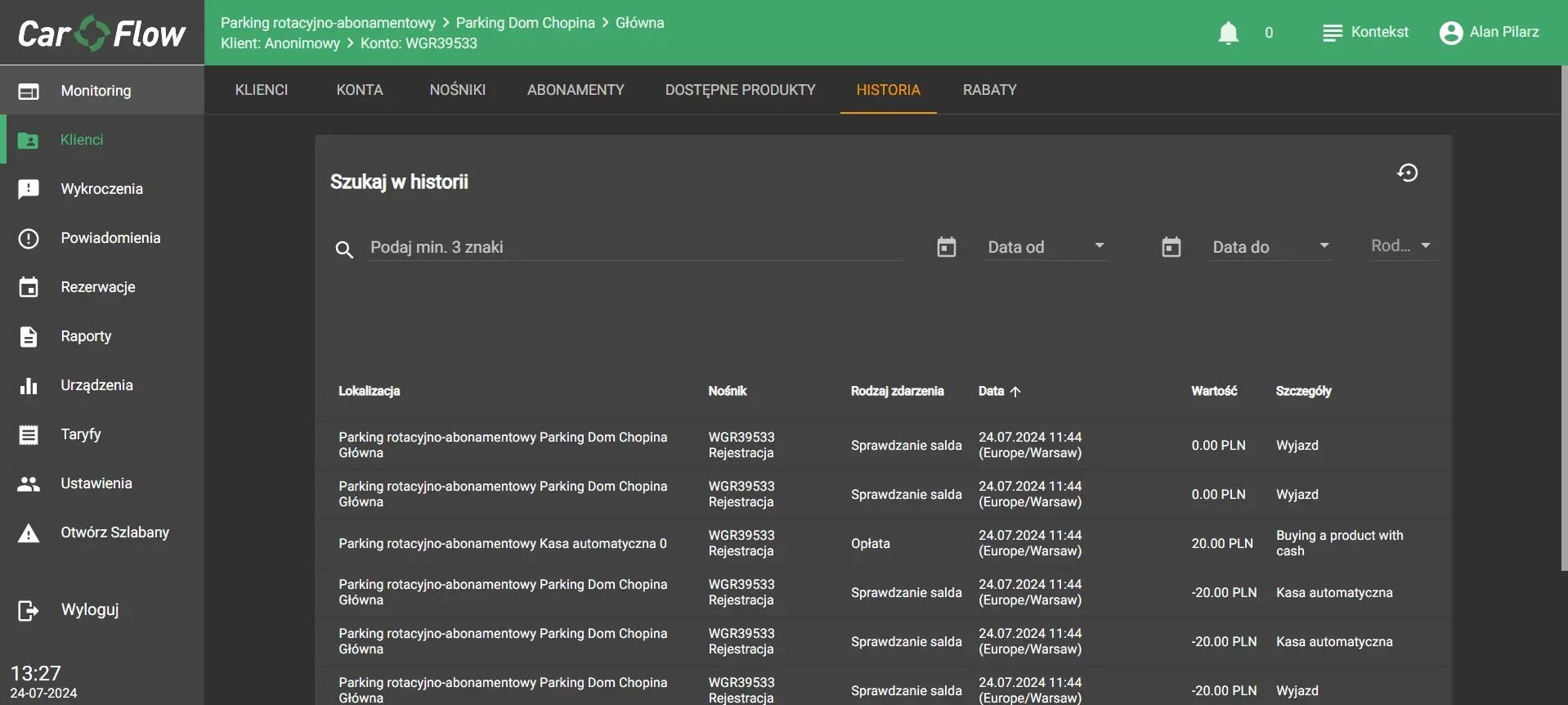The width and height of the screenshot is (1568, 705).
Task: Switch to the RABATY tab
Action: coord(989,90)
